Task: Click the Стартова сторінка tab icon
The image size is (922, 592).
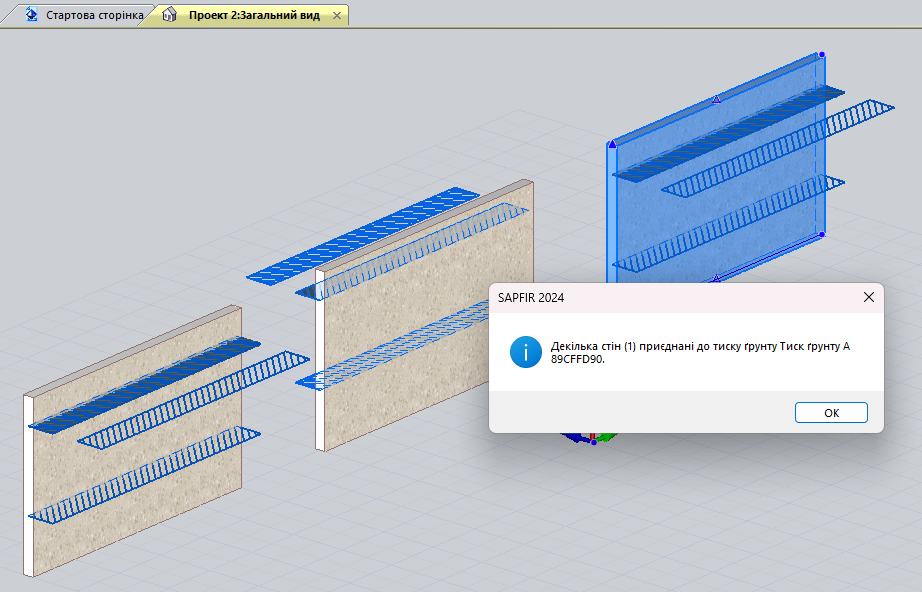Action: click(33, 16)
